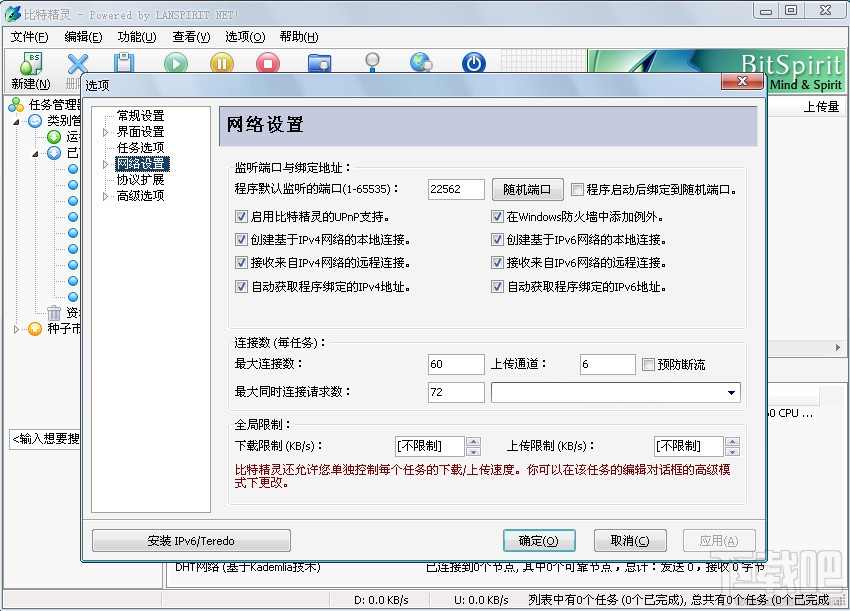
Task: Click the 上传限制 stepper arrows
Action: [733, 445]
